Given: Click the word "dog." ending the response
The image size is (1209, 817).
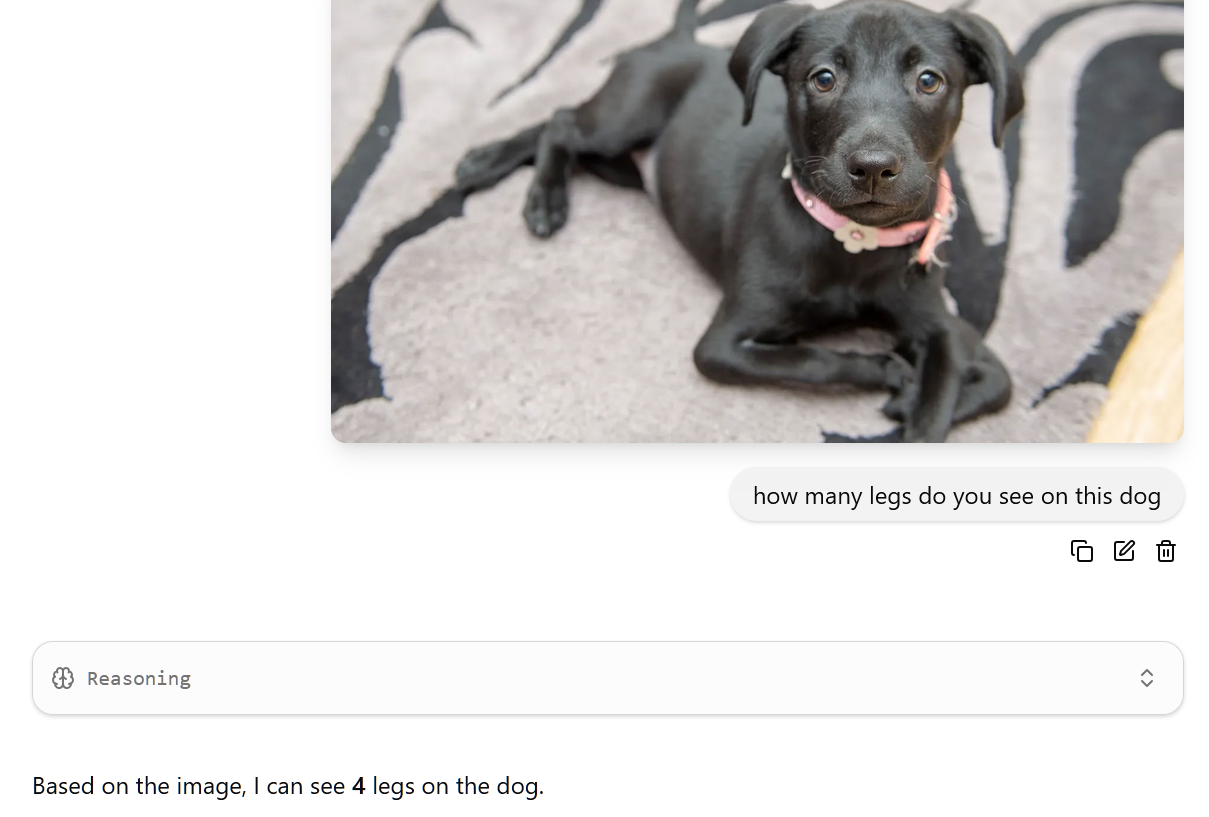Looking at the screenshot, I should (x=520, y=786).
